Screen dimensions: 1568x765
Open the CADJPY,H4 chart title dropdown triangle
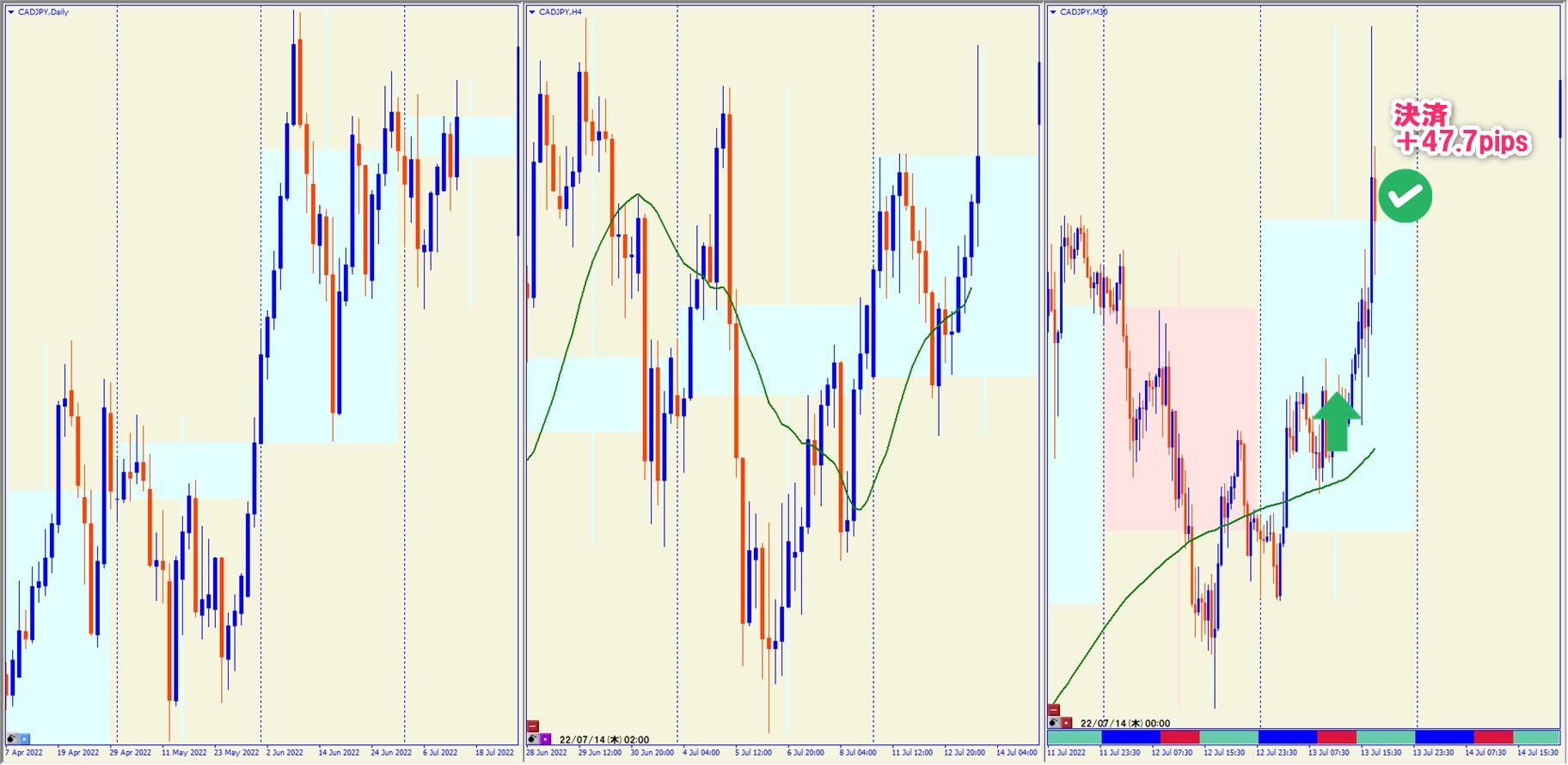pos(532,12)
